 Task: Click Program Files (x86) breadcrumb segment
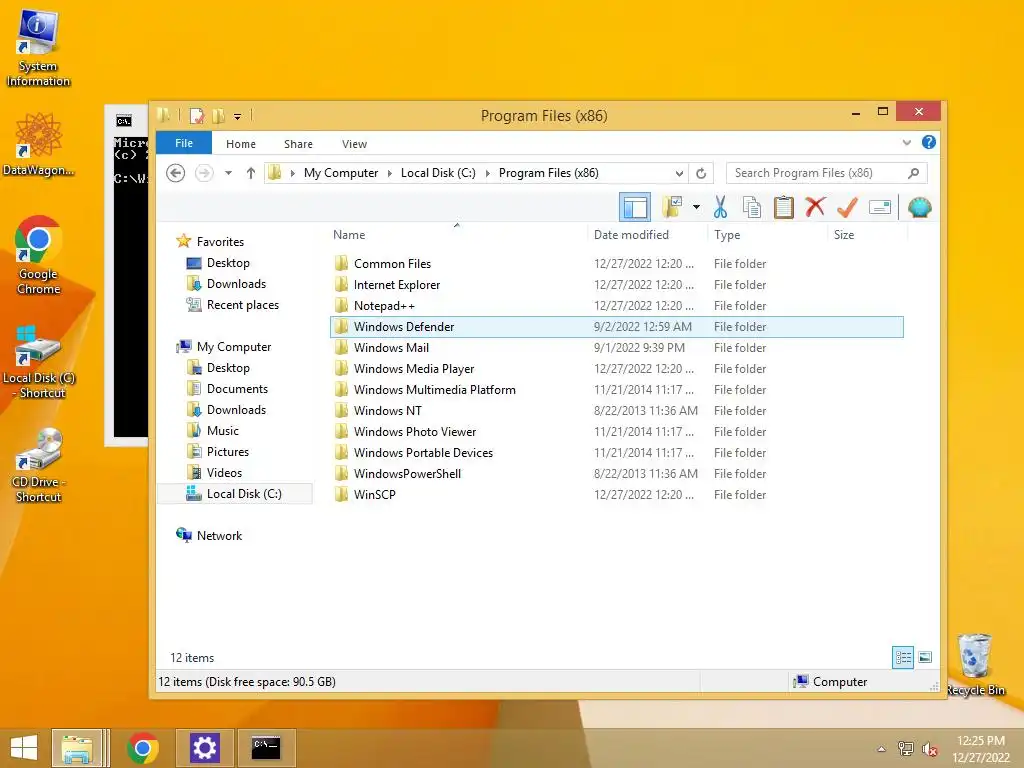coord(549,173)
